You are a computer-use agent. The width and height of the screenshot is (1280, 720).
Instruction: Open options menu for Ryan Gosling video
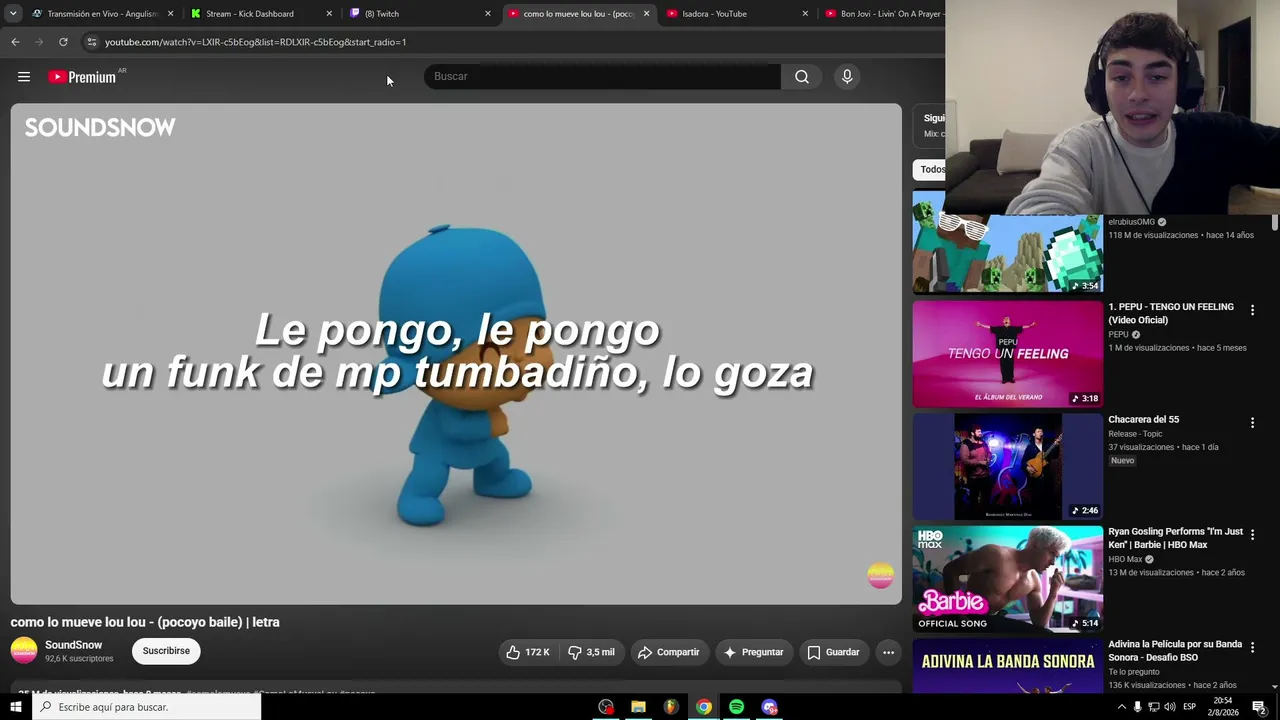tap(1252, 536)
